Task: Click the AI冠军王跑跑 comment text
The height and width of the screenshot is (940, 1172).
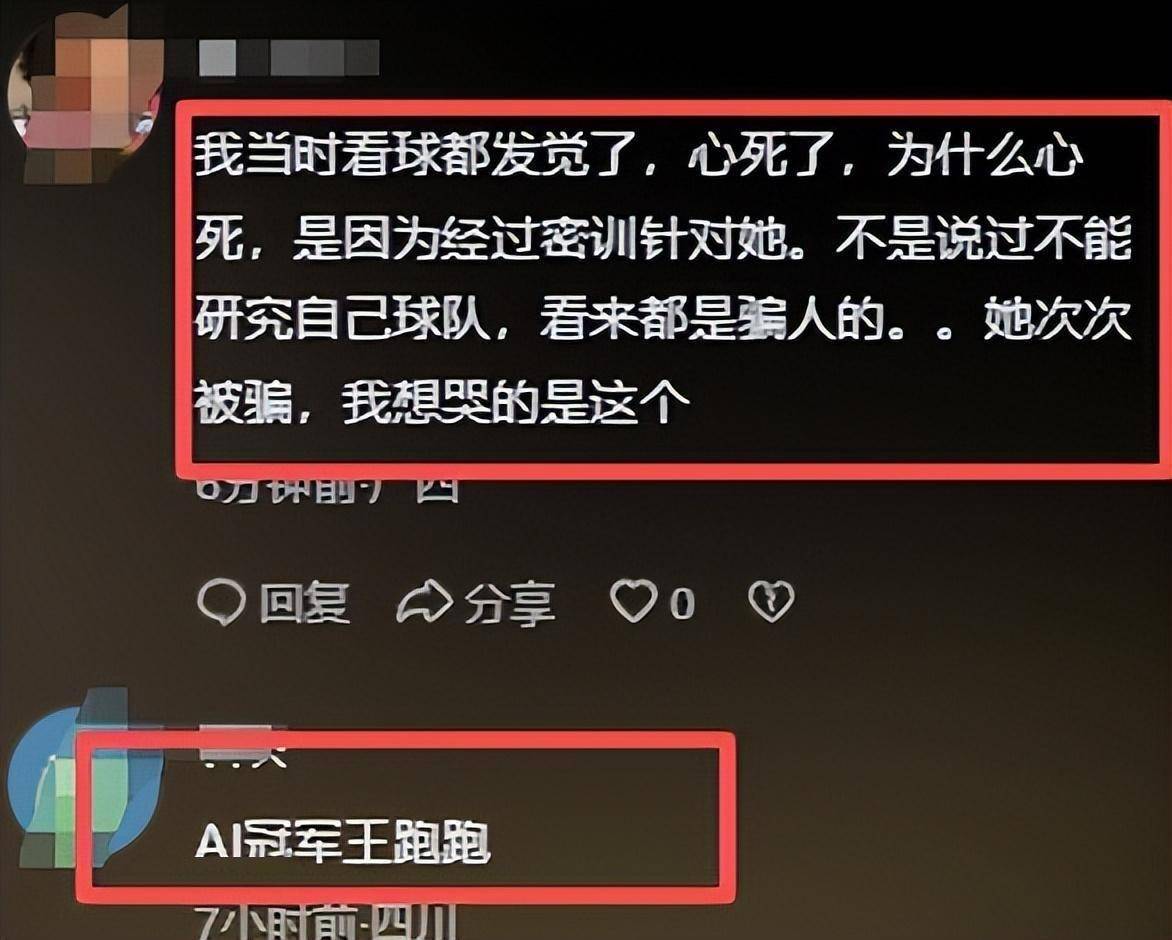Action: (x=342, y=842)
